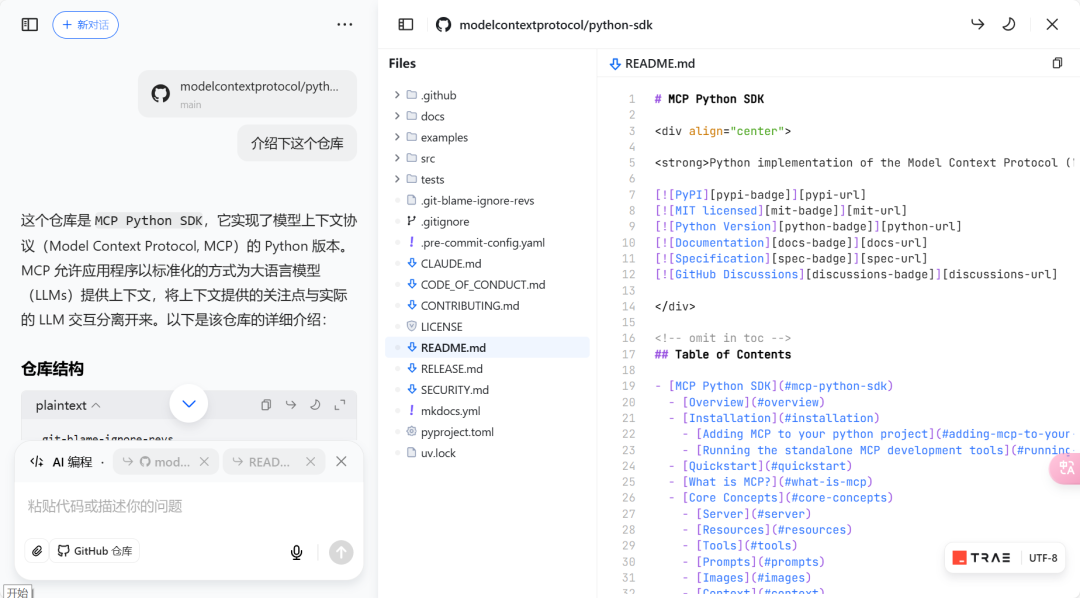The height and width of the screenshot is (598, 1080).
Task: Remove the mod... repository context chip
Action: [x=204, y=462]
